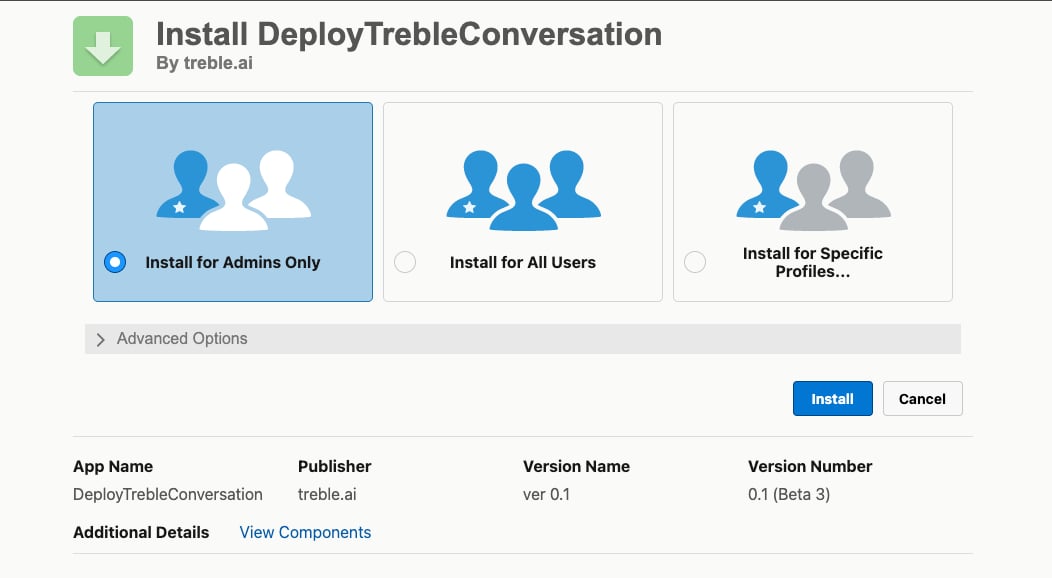This screenshot has width=1052, height=578.
Task: Click the Version Name value 'ver 0.1'
Action: pyautogui.click(x=546, y=494)
